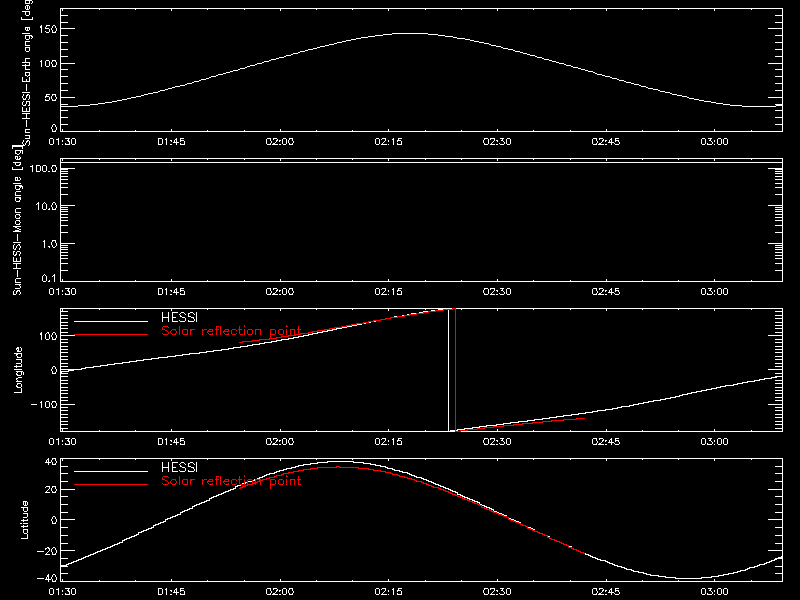Click red legend line in Latitude plot

(x=111, y=484)
